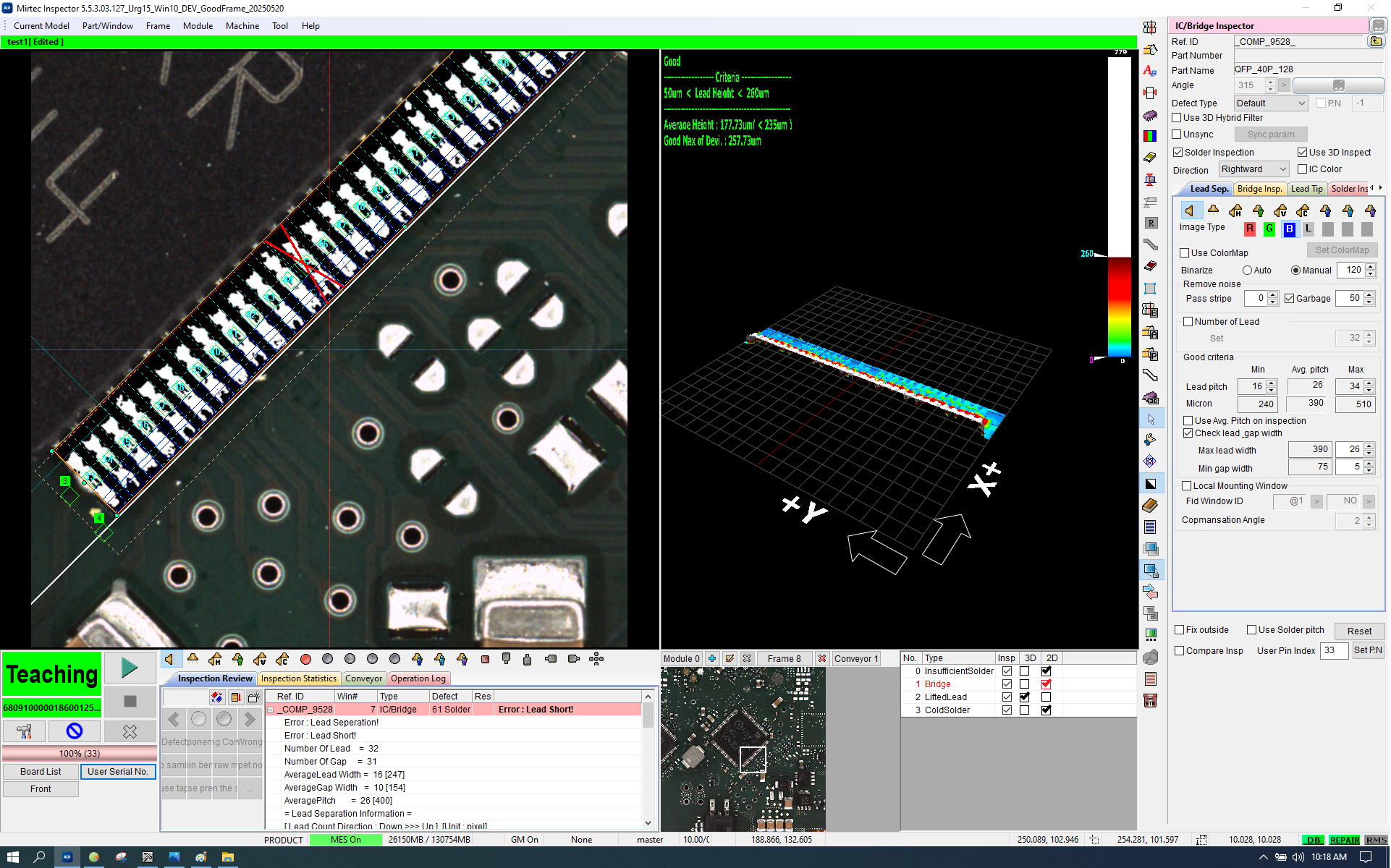Select the green G image type swatch
The height and width of the screenshot is (868, 1391).
click(1269, 229)
